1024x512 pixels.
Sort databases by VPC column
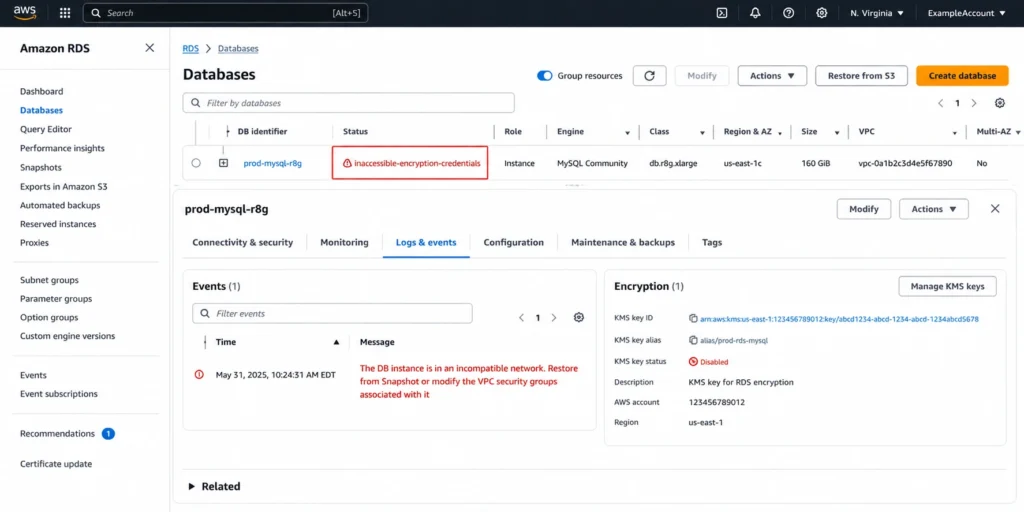[x=954, y=133]
